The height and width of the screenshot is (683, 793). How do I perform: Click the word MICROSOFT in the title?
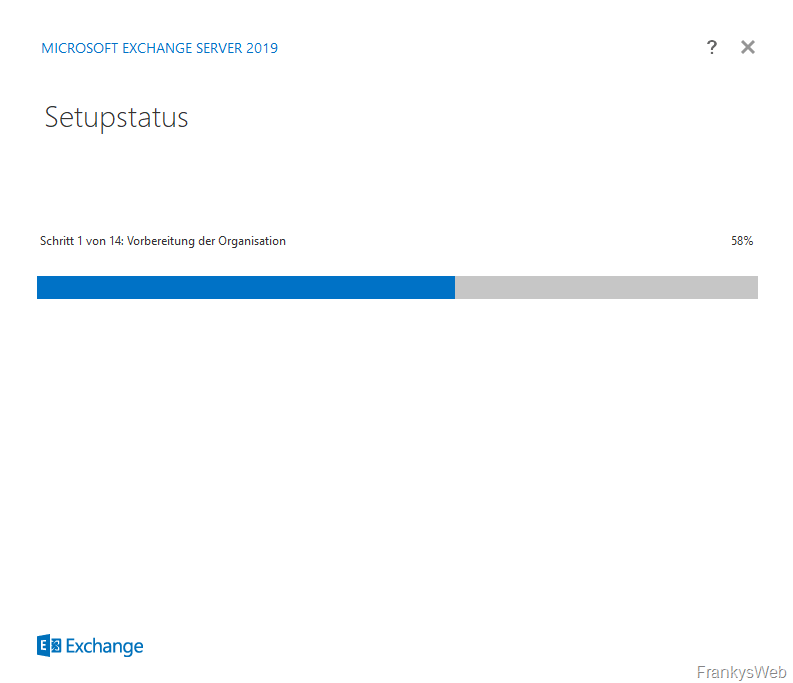pyautogui.click(x=78, y=48)
